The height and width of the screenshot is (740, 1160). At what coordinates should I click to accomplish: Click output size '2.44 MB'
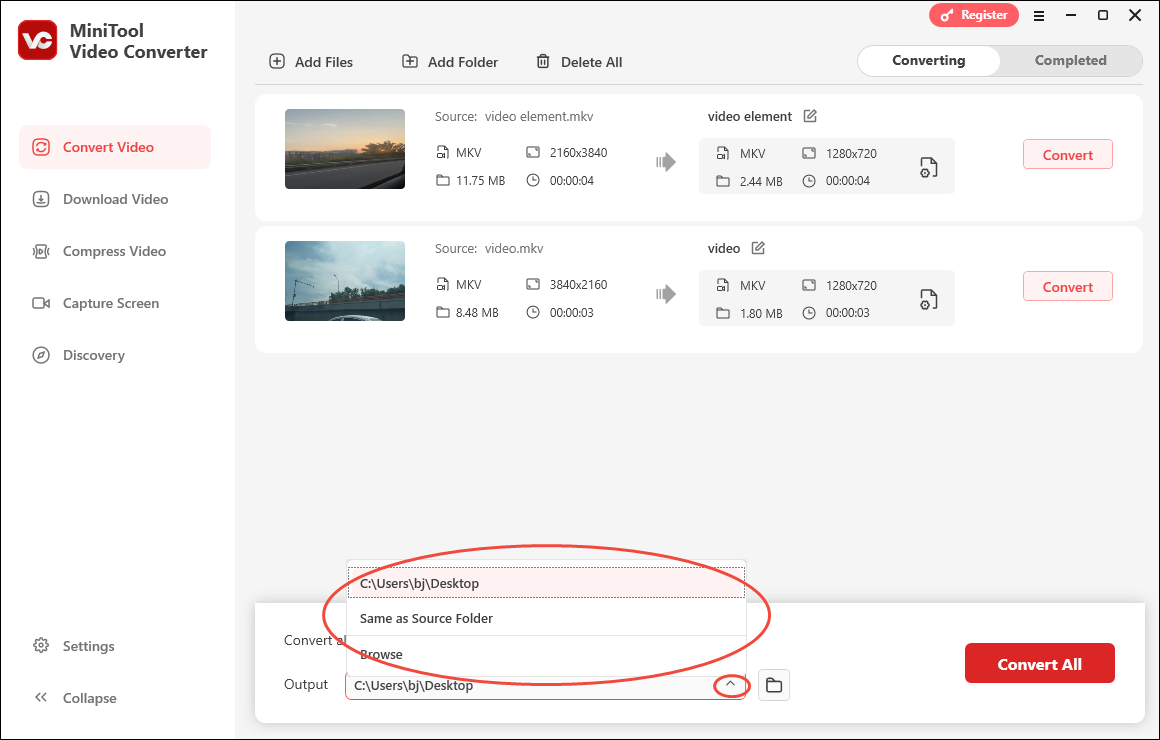tap(761, 181)
